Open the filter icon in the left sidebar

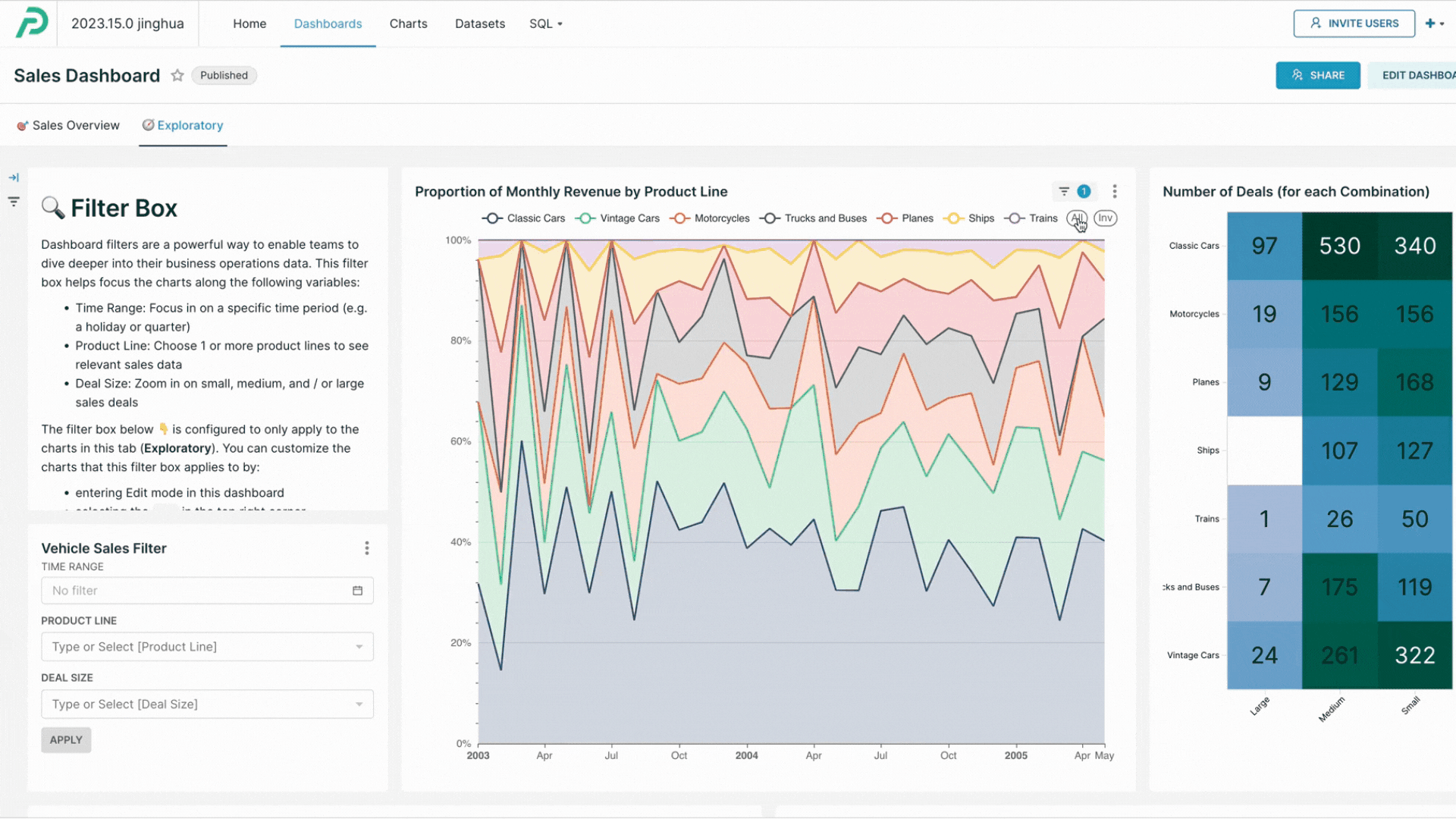click(13, 202)
